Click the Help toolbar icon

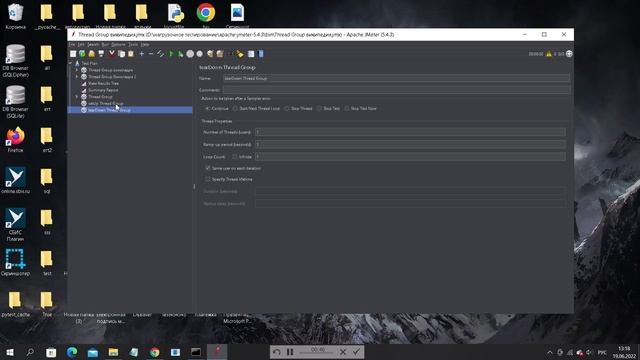coord(261,54)
